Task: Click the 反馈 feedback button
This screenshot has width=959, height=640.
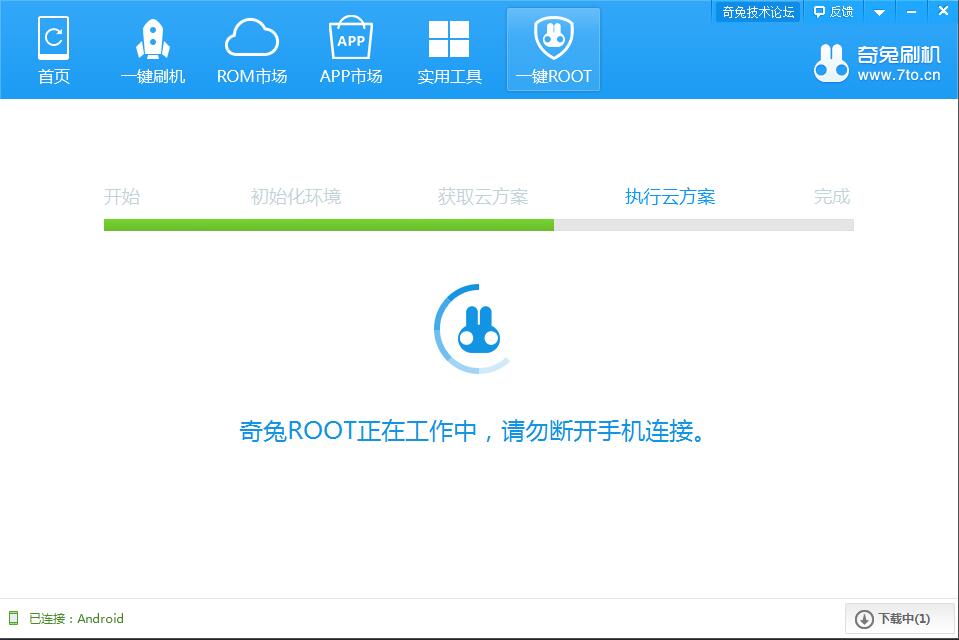Action: (x=834, y=12)
